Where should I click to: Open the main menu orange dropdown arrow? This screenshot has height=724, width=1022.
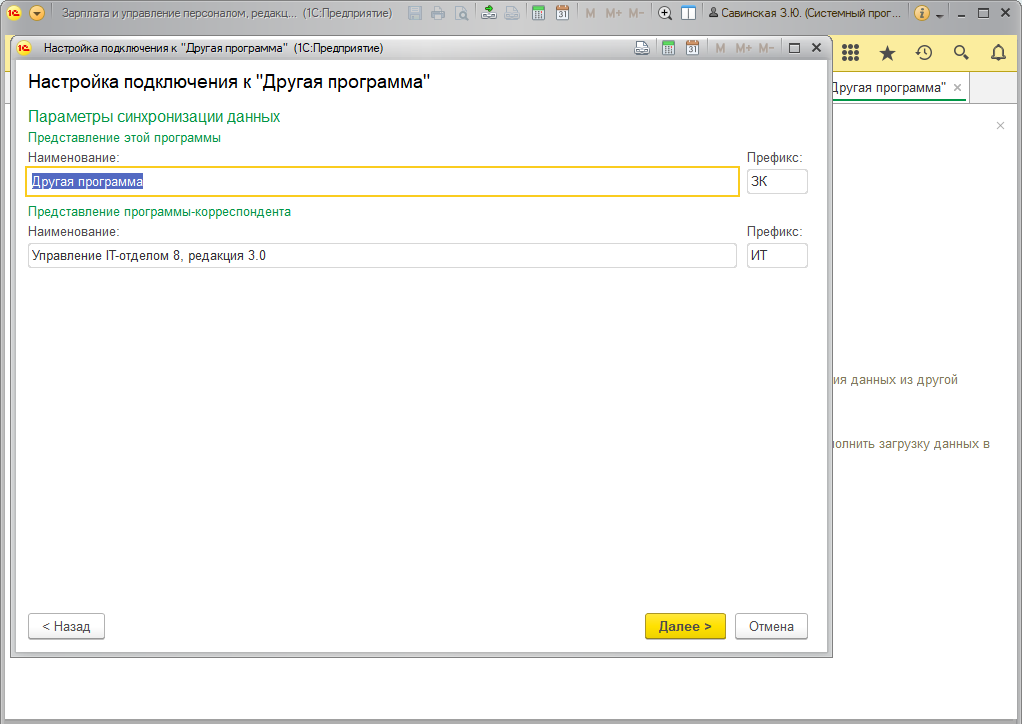[37, 14]
